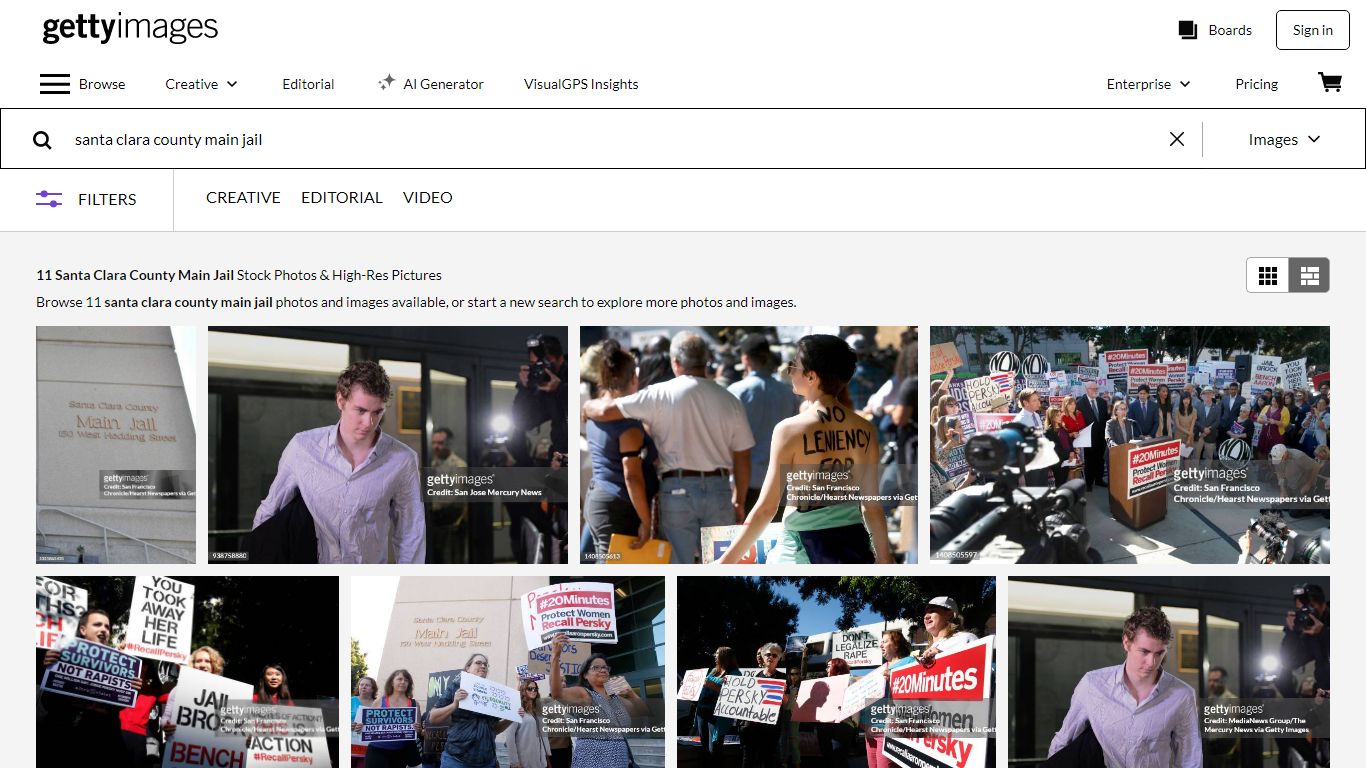Open the podium press conference photo

1130,445
